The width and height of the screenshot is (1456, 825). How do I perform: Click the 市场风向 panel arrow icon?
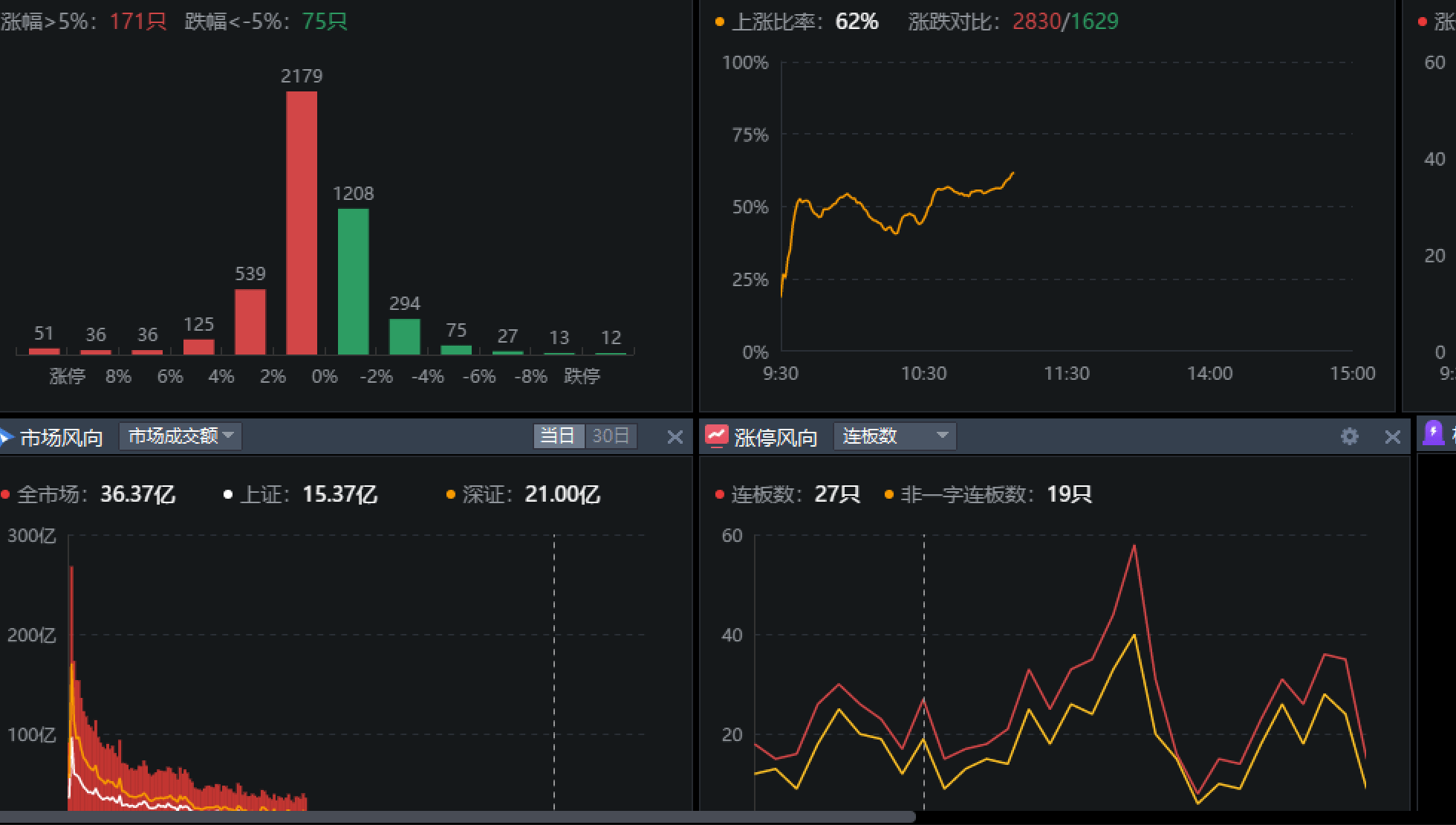coord(6,437)
